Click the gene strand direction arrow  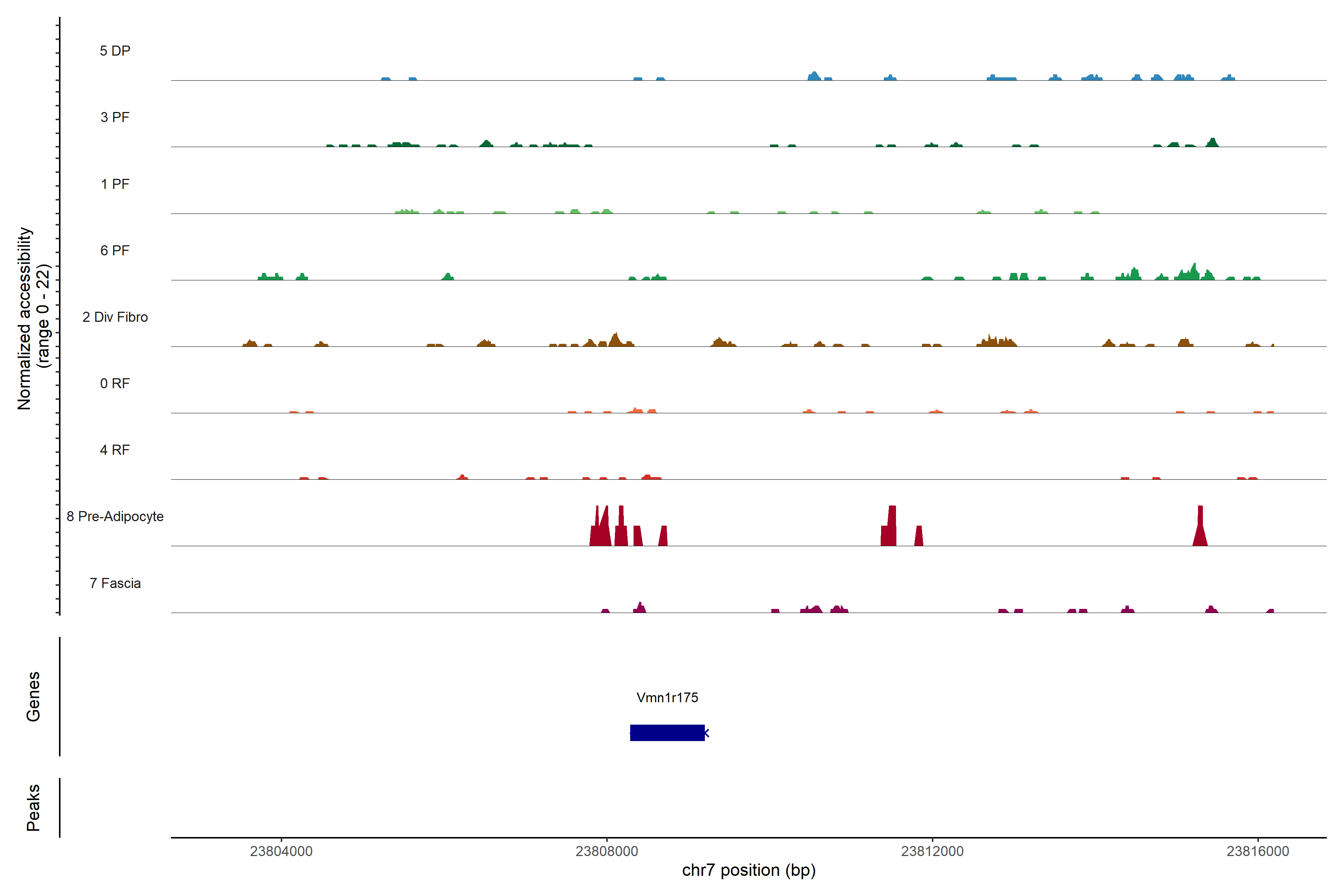[707, 732]
